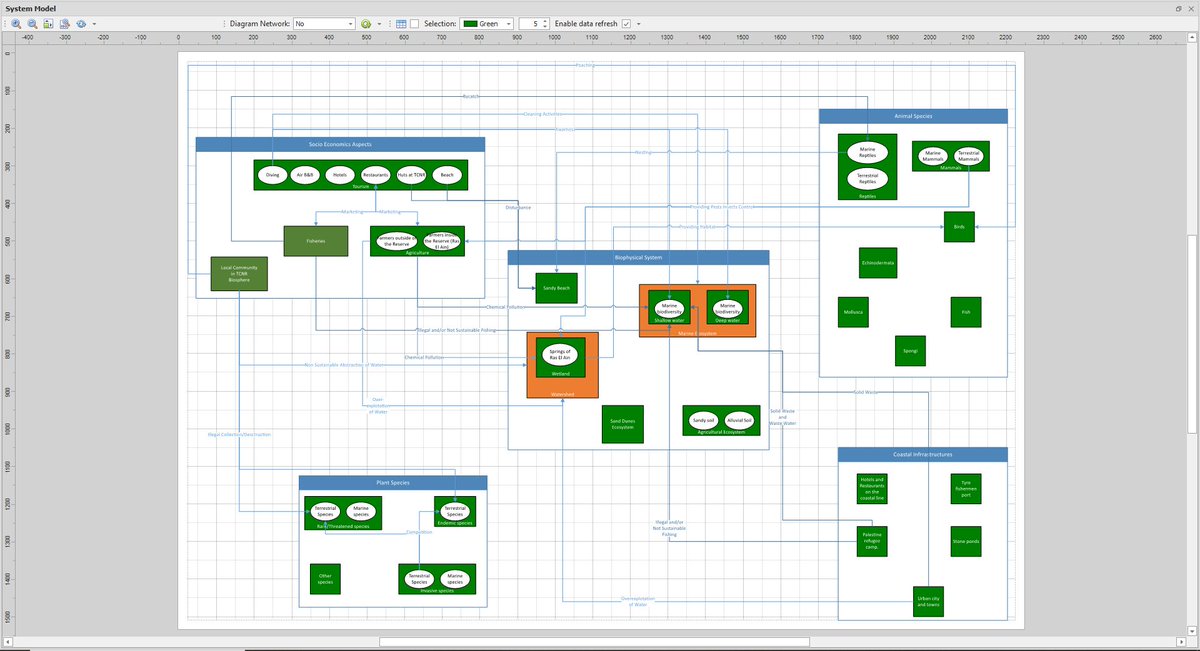
Task: Select the Fisheries box
Action: click(x=316, y=241)
